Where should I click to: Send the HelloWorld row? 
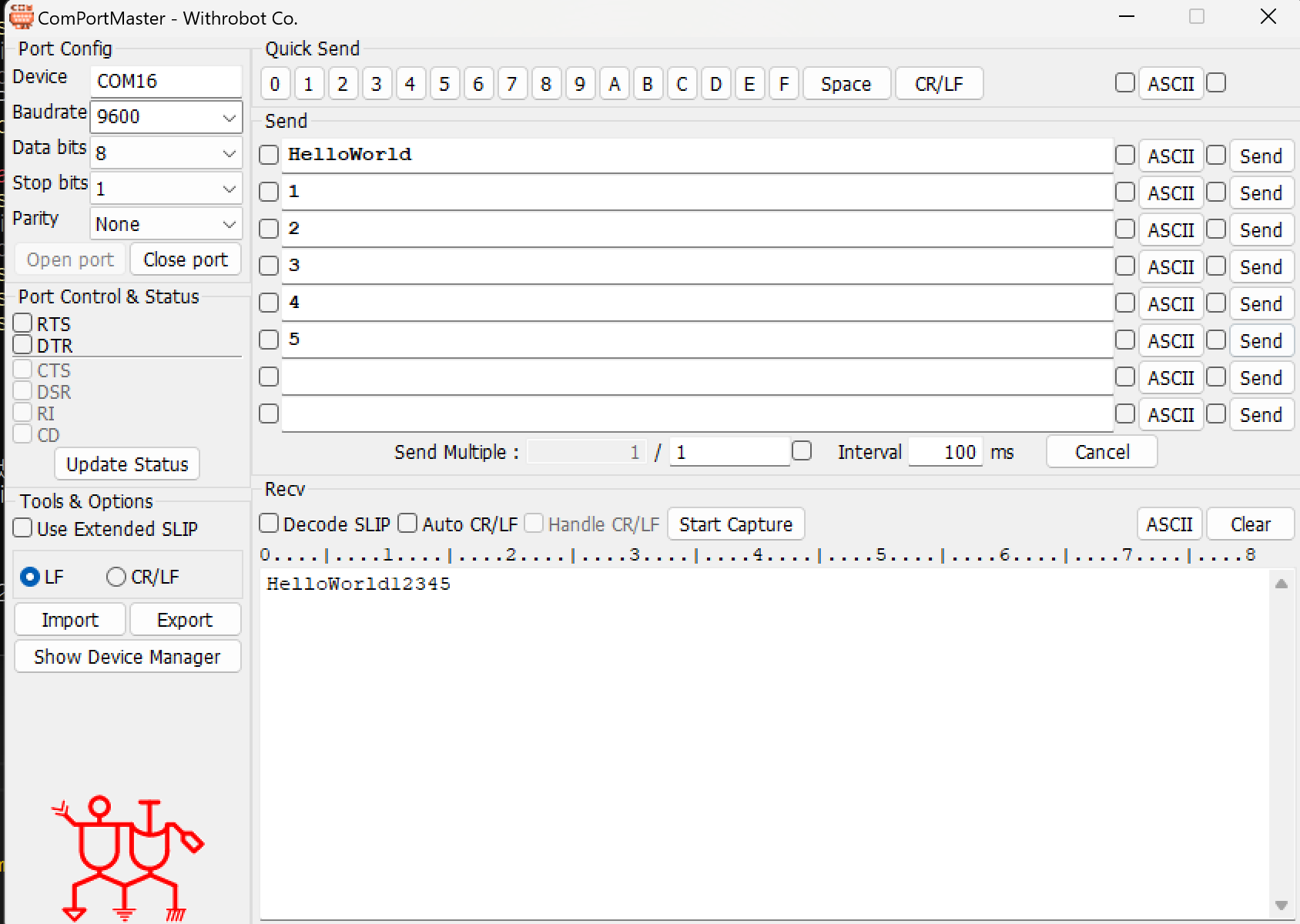(1261, 156)
